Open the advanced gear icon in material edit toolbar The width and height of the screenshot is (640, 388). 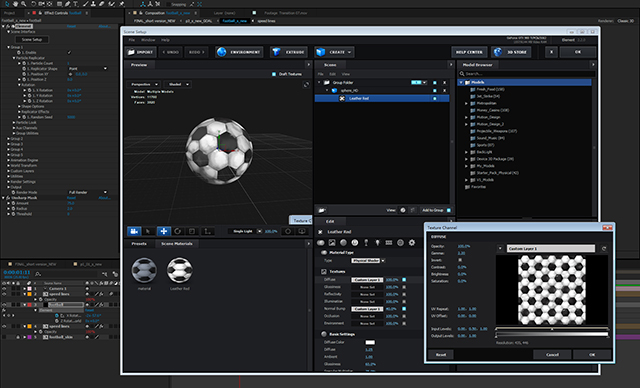click(x=412, y=243)
